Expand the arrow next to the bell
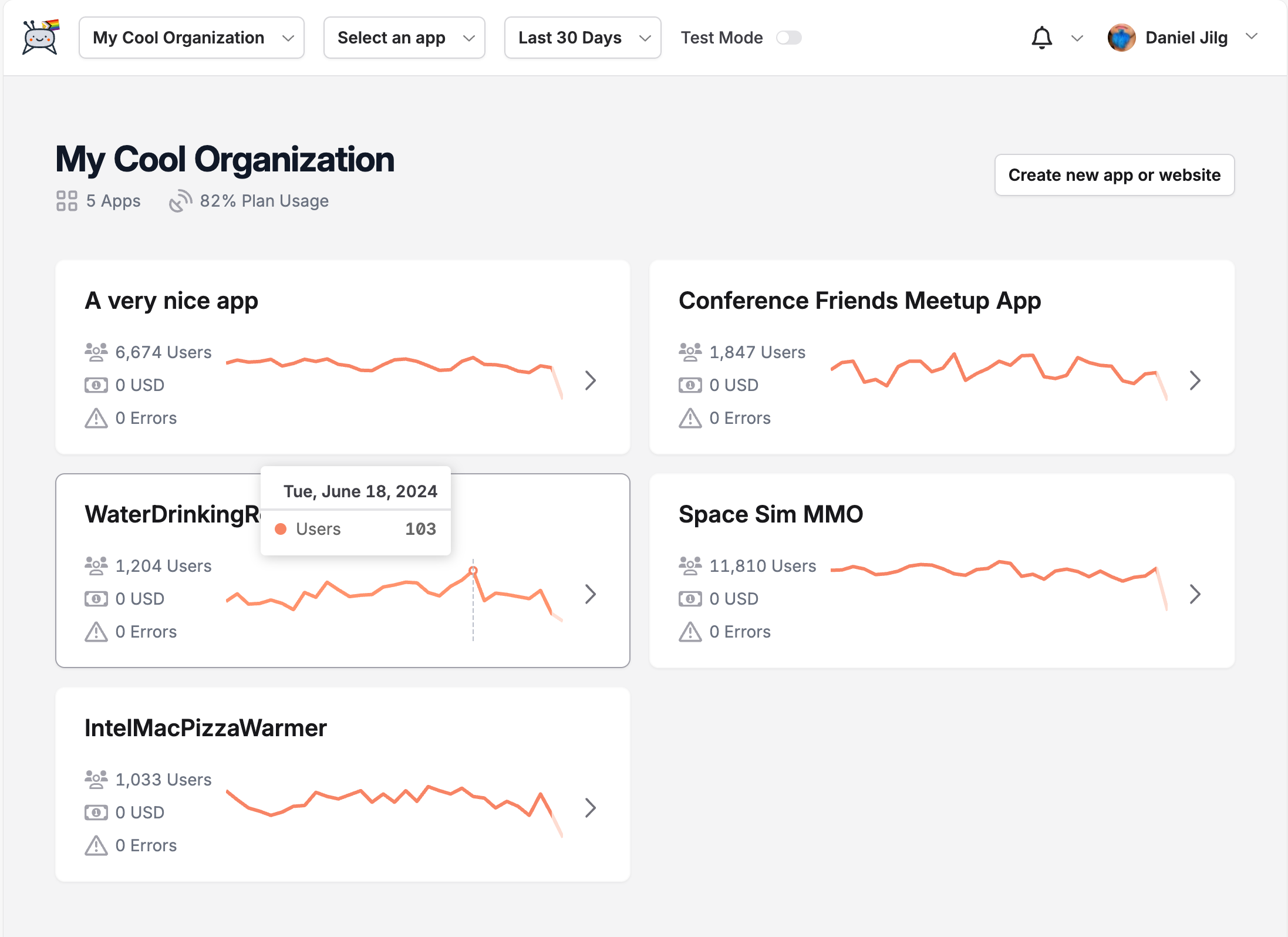Image resolution: width=1288 pixels, height=937 pixels. coord(1077,38)
